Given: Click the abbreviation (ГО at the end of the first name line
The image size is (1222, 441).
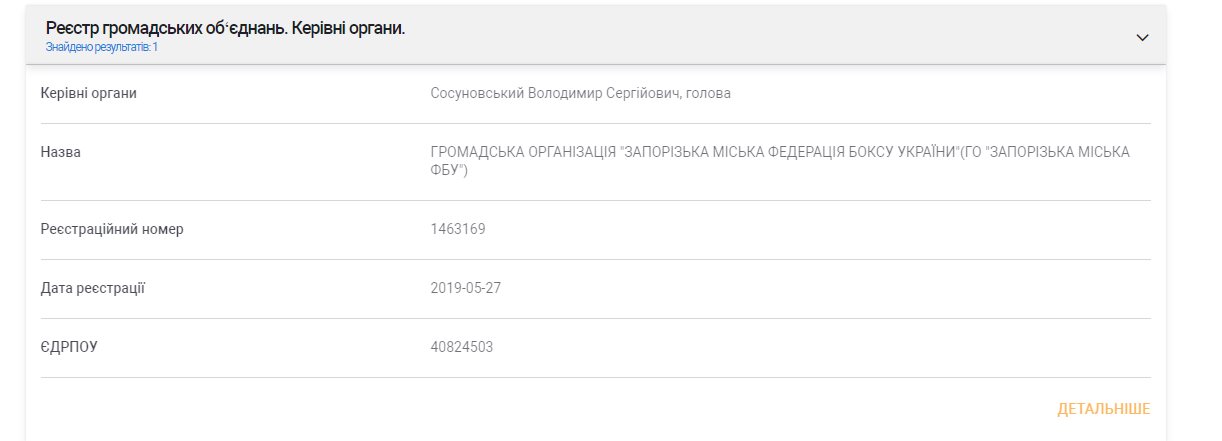Looking at the screenshot, I should 968,153.
